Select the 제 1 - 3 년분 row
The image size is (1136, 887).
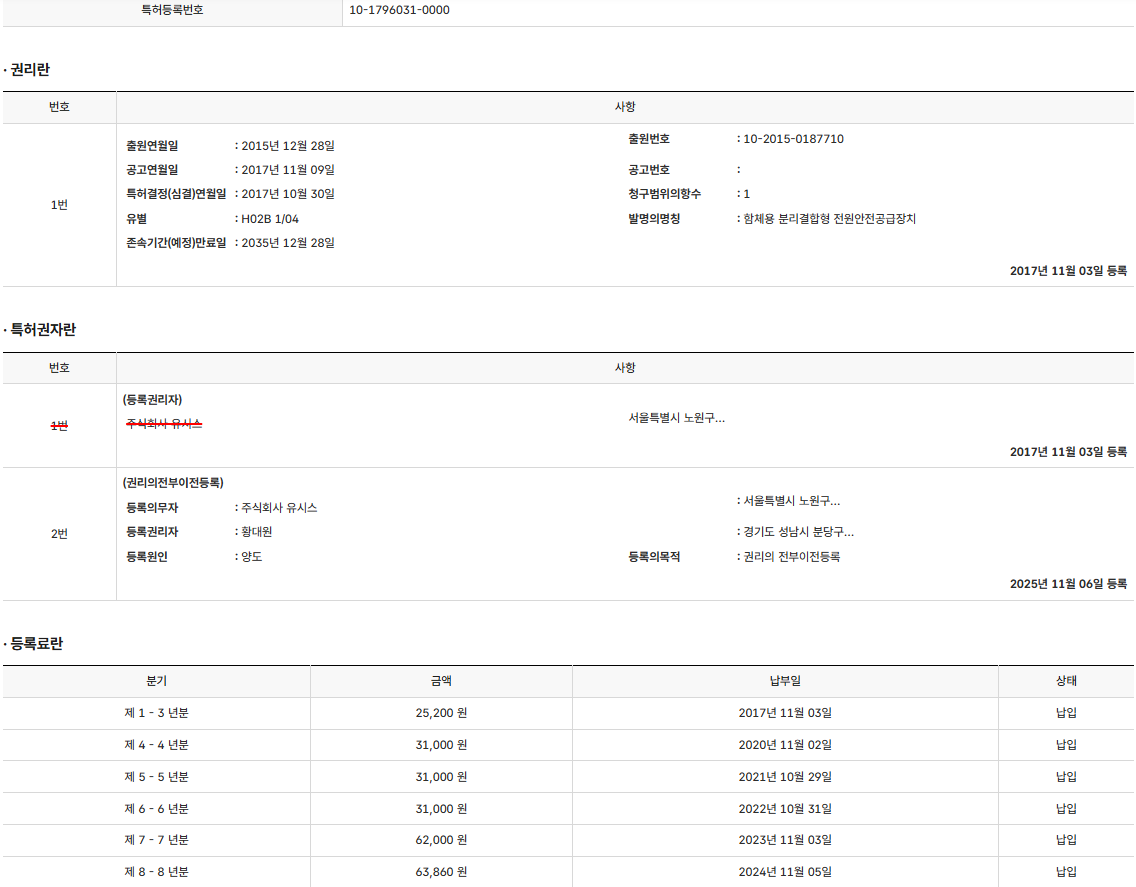click(x=156, y=713)
